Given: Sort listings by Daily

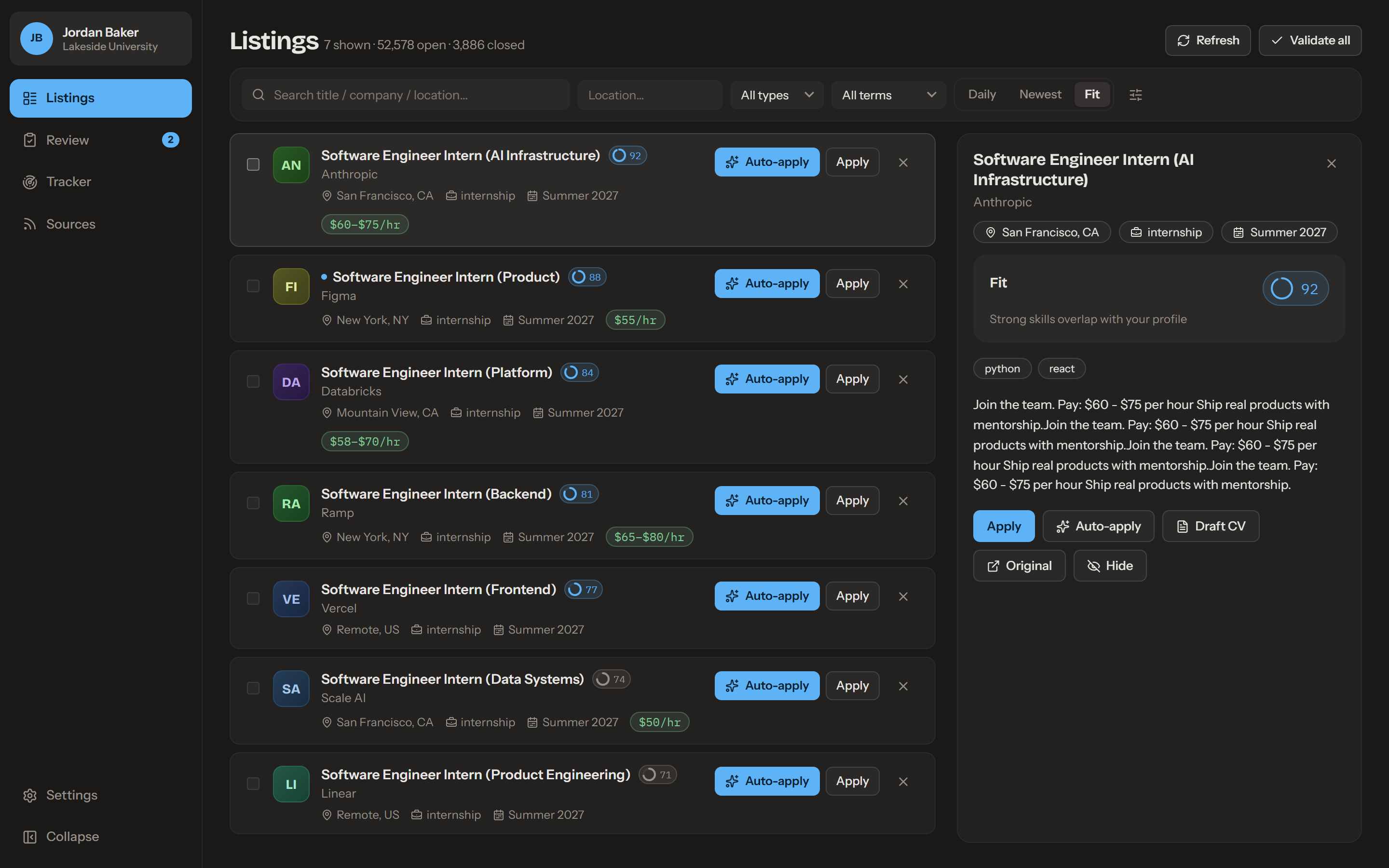Looking at the screenshot, I should point(981,94).
